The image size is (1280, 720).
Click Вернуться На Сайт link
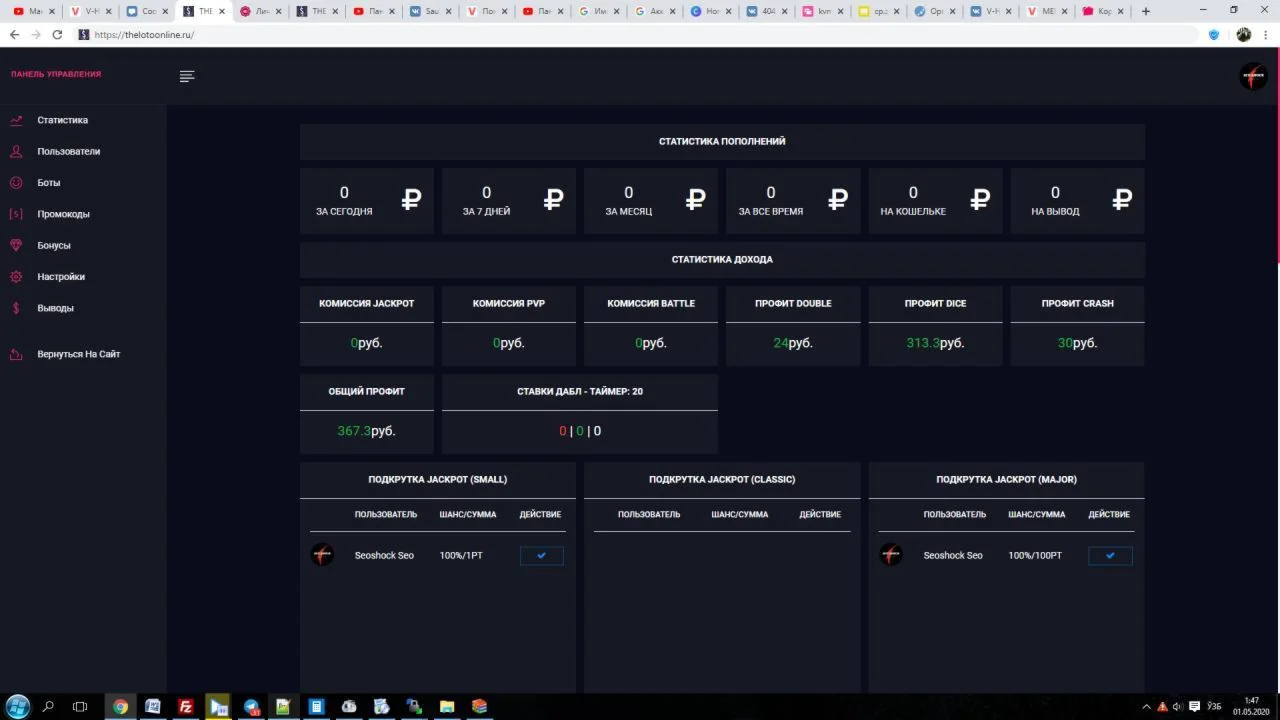coord(78,354)
